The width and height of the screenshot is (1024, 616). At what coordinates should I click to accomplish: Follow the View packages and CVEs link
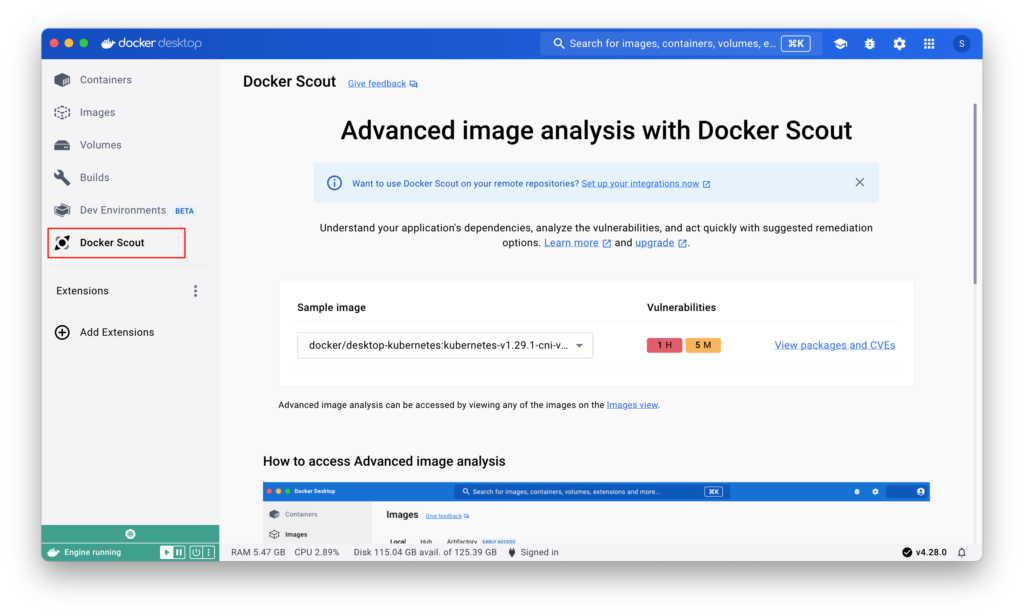[834, 346]
